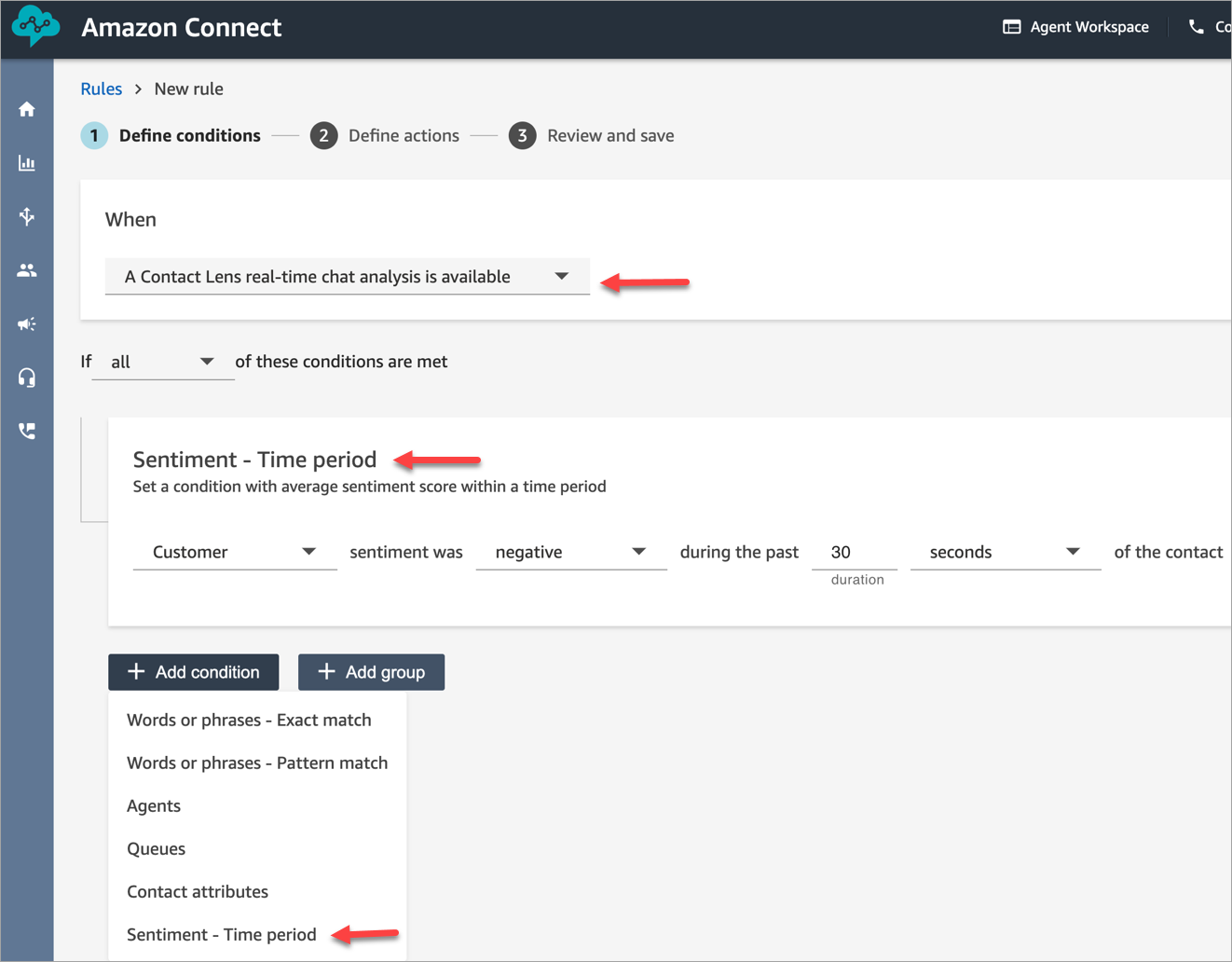Edit the 30 duration value field
Viewport: 1232px width, 962px height.
(854, 552)
